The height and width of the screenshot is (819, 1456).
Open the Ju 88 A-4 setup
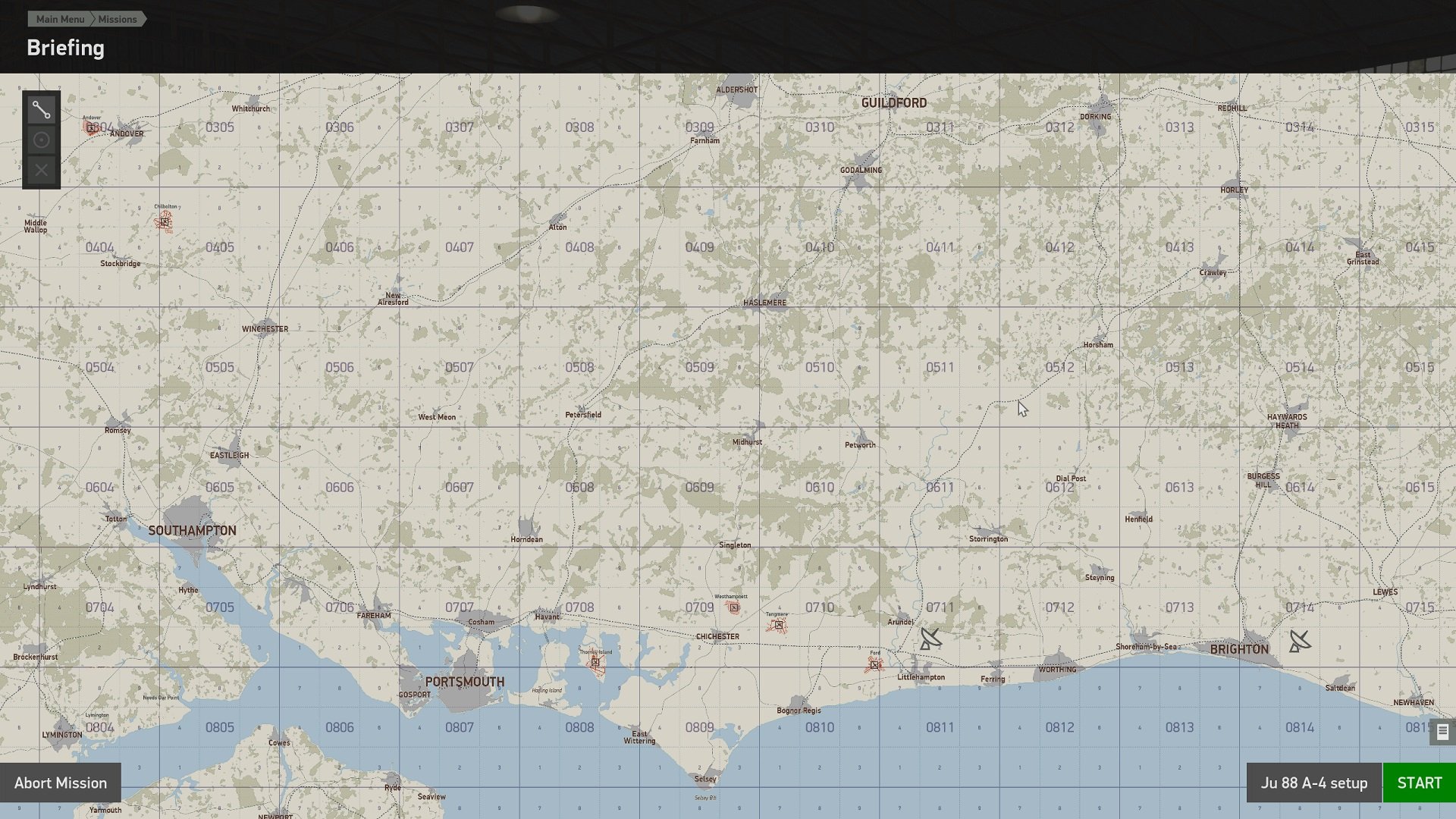click(x=1314, y=783)
